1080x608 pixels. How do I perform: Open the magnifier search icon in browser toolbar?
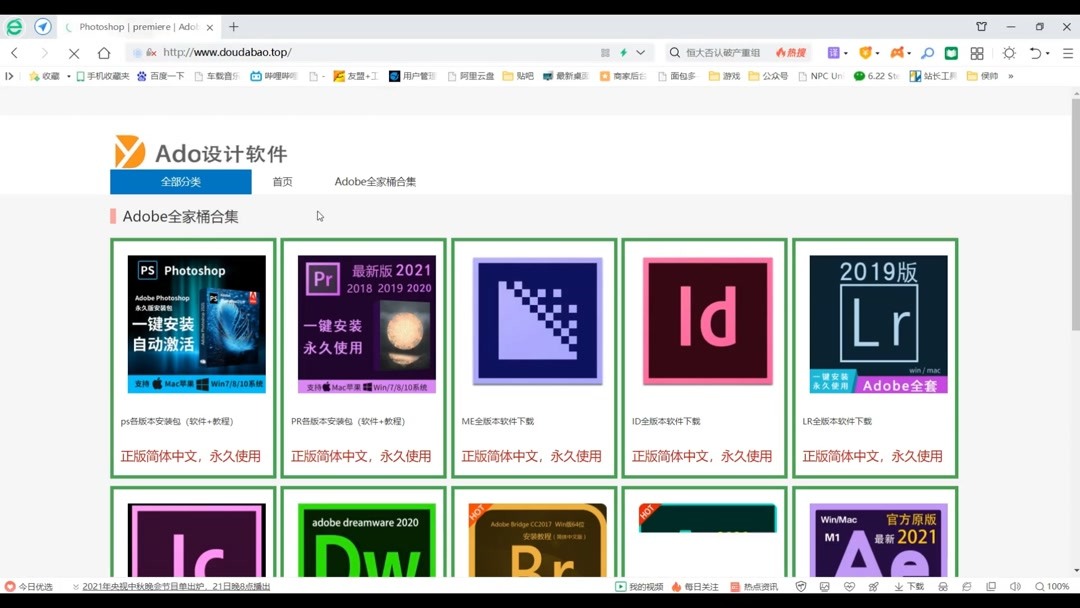[927, 52]
